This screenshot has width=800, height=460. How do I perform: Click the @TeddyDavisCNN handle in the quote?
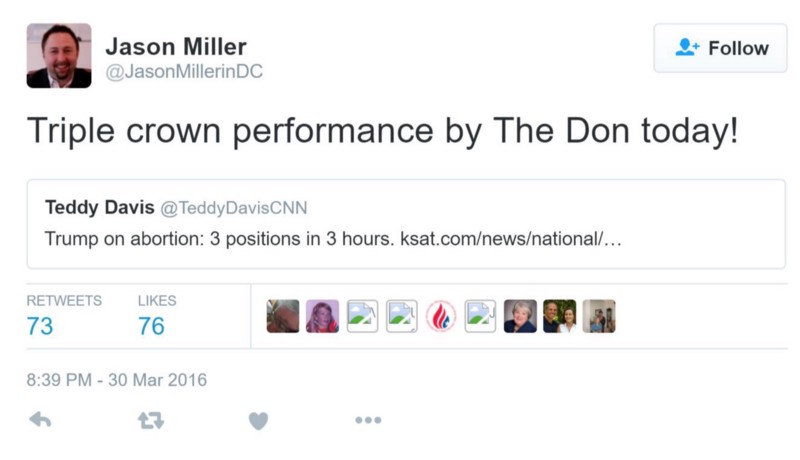coord(234,208)
